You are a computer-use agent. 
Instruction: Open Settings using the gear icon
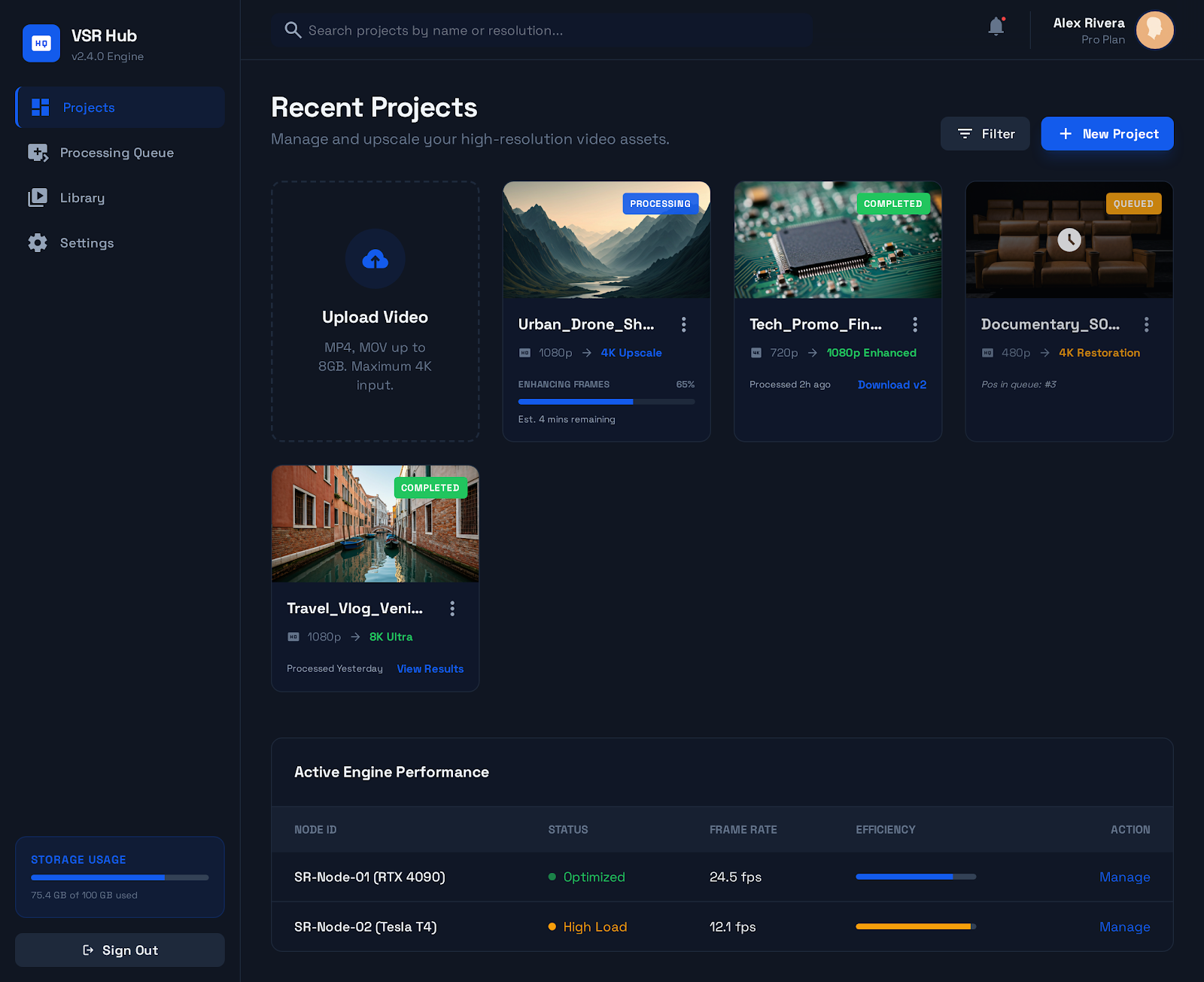38,242
